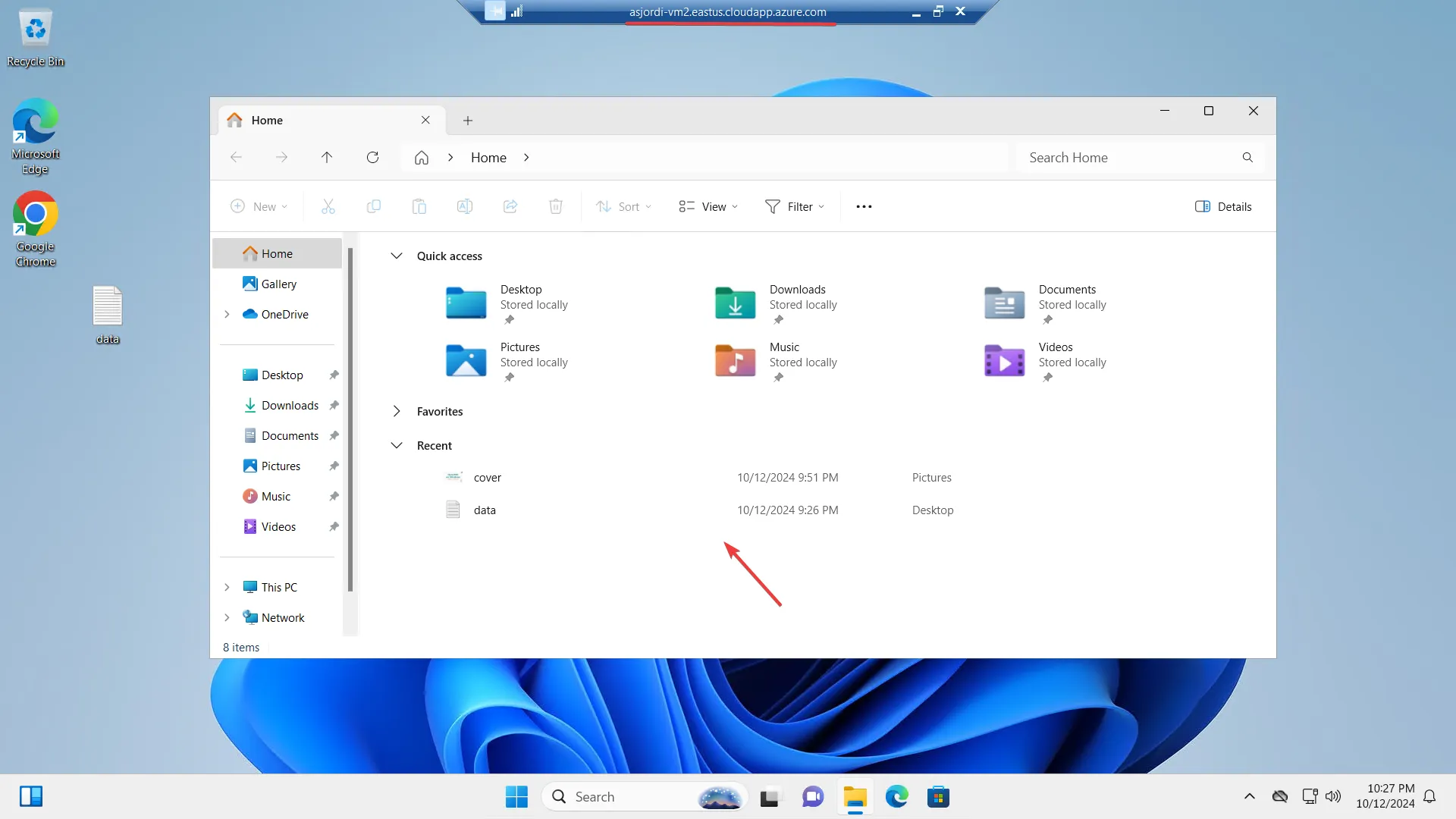Refresh the Home view
The height and width of the screenshot is (819, 1456).
point(372,157)
